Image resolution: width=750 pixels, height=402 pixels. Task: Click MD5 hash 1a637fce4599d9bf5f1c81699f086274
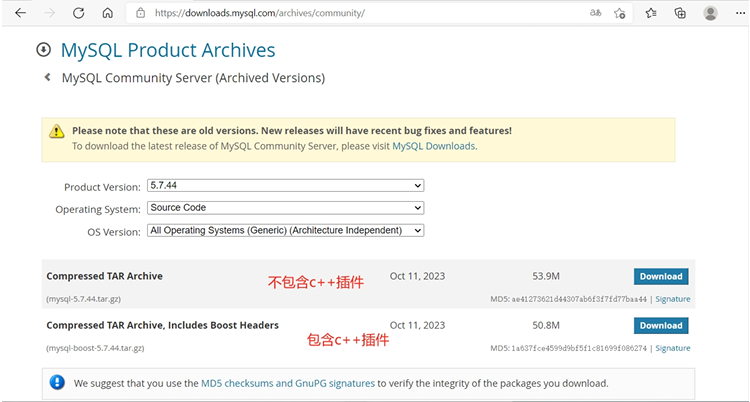(x=579, y=348)
